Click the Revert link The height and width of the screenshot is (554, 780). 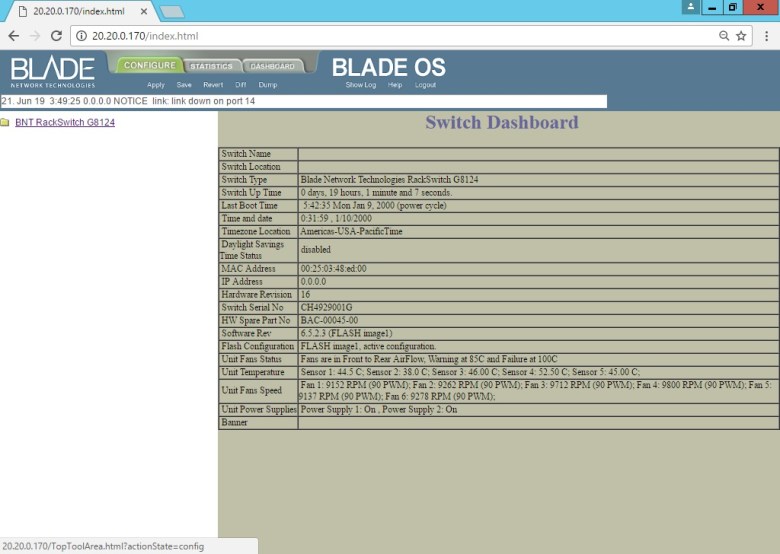[x=213, y=85]
